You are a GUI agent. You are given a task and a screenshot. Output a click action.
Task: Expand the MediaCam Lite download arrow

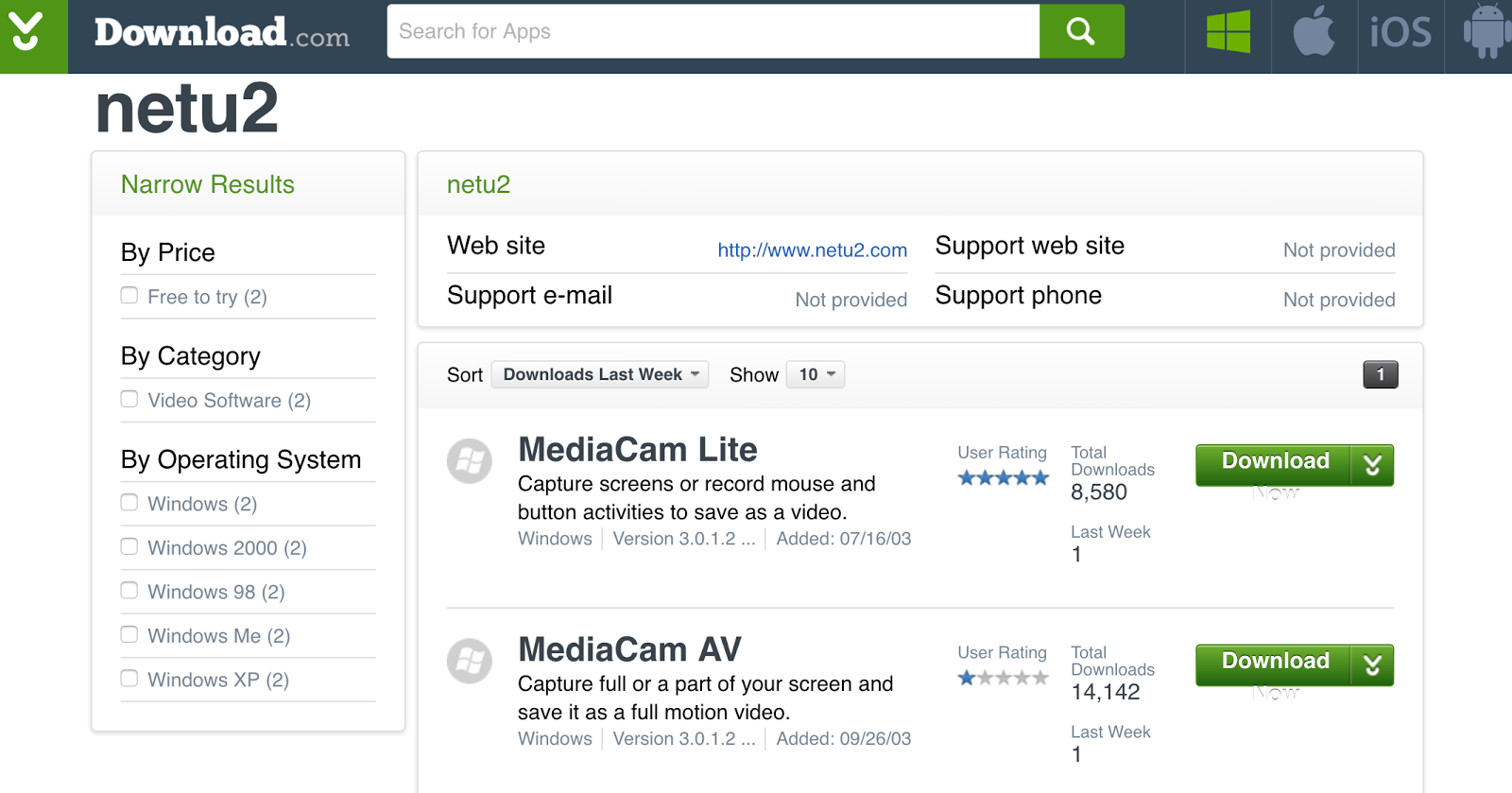[1373, 465]
